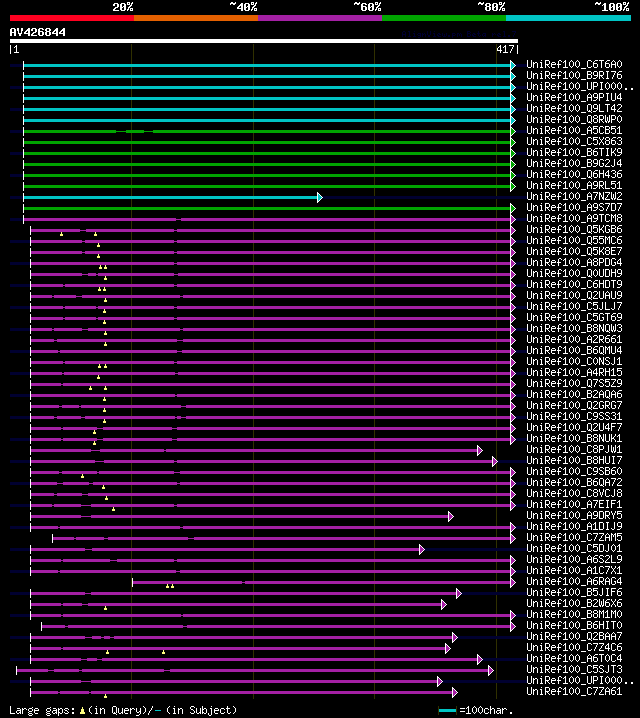Click the red 20% identity legend segment
This screenshot has width=640, height=718.
tap(72, 18)
